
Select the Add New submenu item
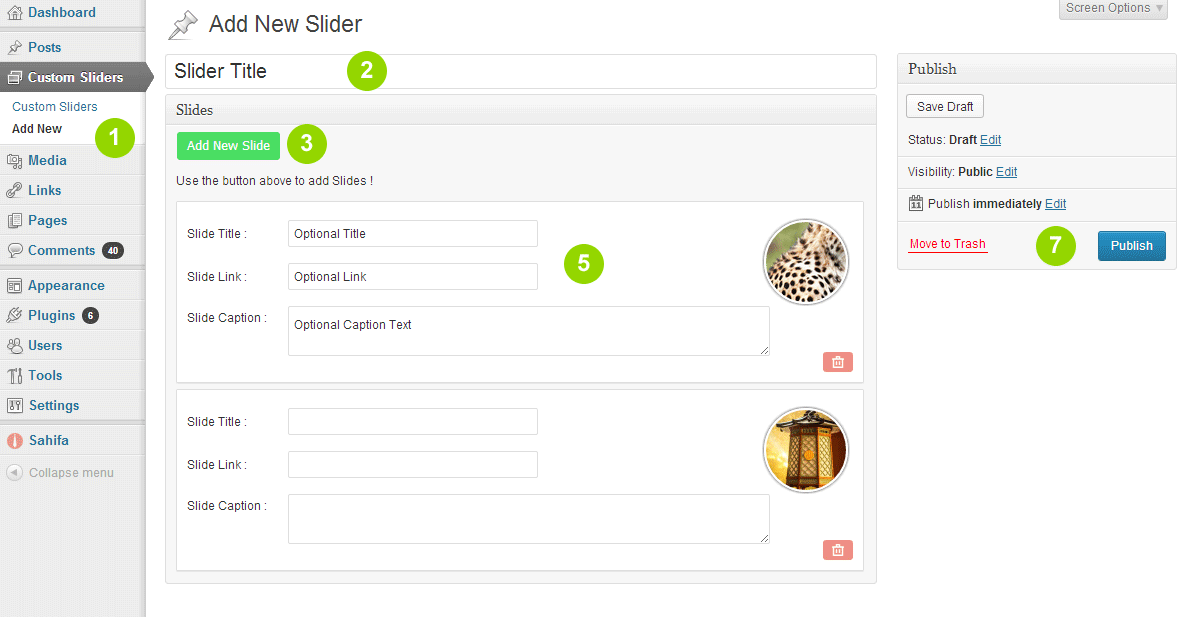[37, 129]
